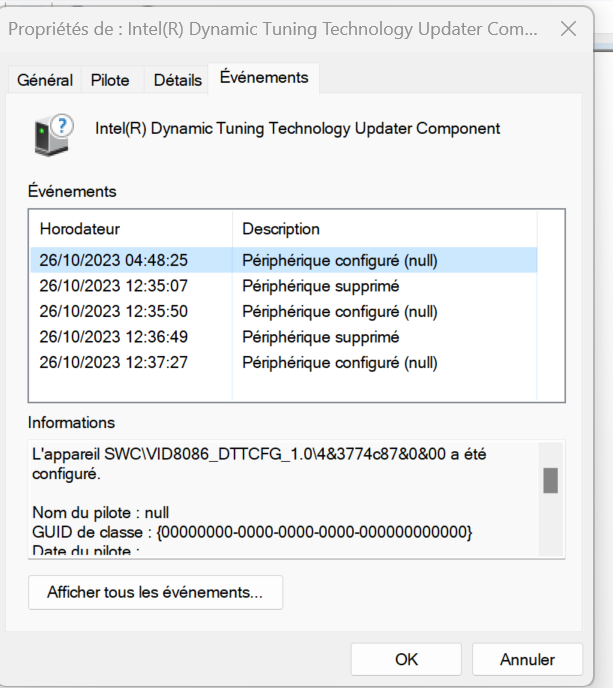Click the dialog title bar text
Screen dimensions: 613x688
(x=272, y=29)
